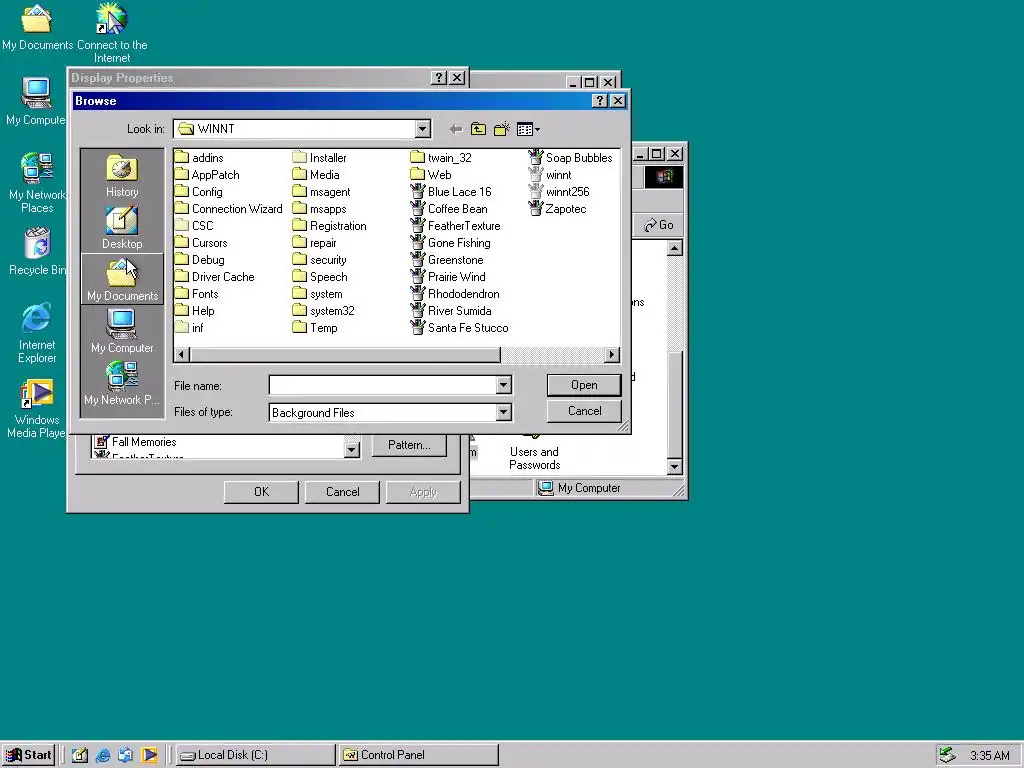The width and height of the screenshot is (1024, 768).
Task: Expand the File name dropdown arrow
Action: [503, 386]
